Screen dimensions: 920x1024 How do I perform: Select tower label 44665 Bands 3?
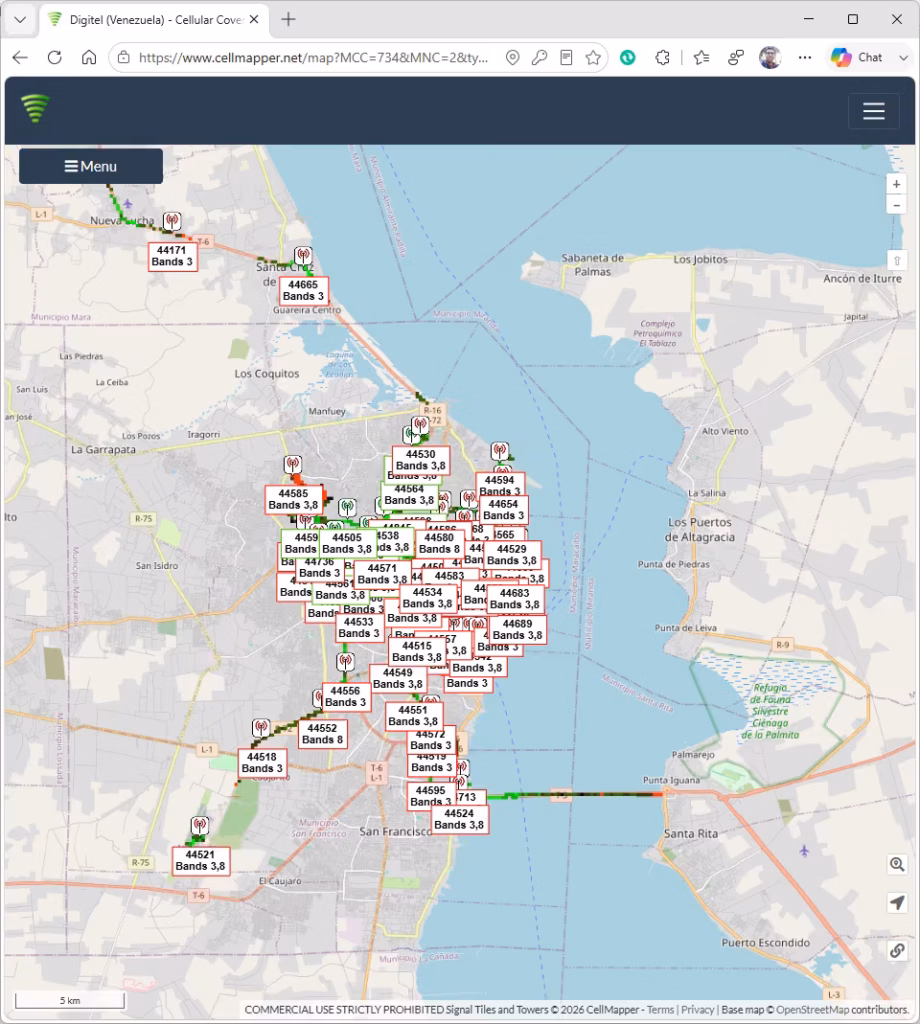coord(304,291)
